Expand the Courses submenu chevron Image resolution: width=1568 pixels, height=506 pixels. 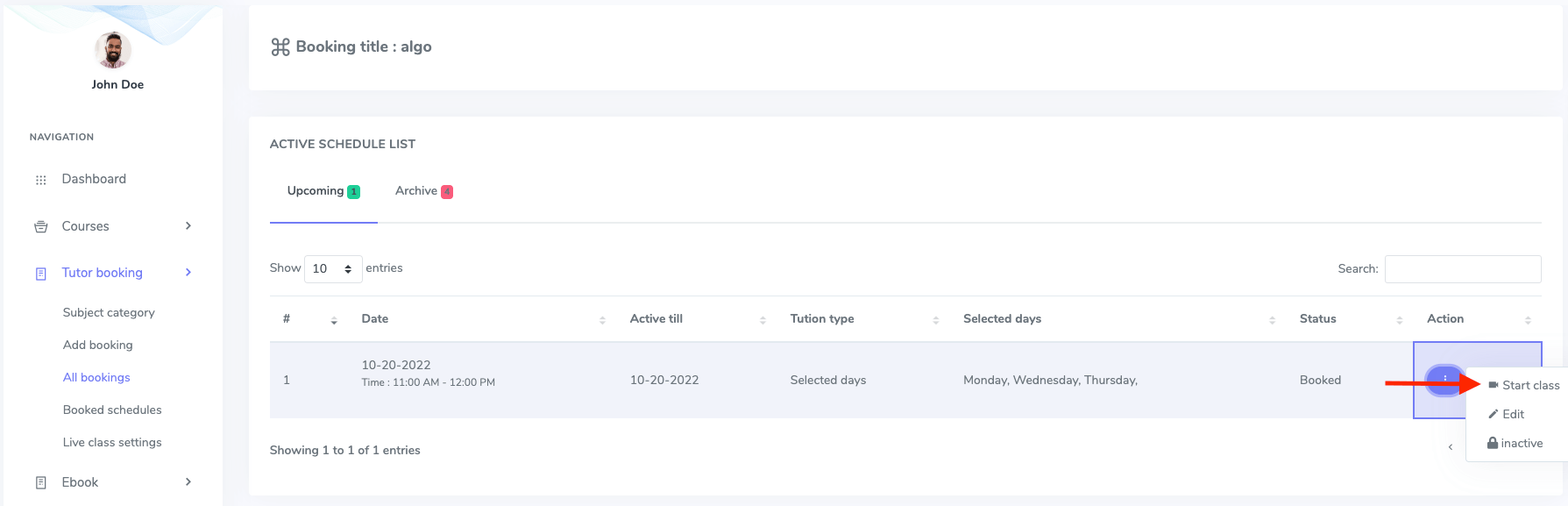click(x=188, y=226)
